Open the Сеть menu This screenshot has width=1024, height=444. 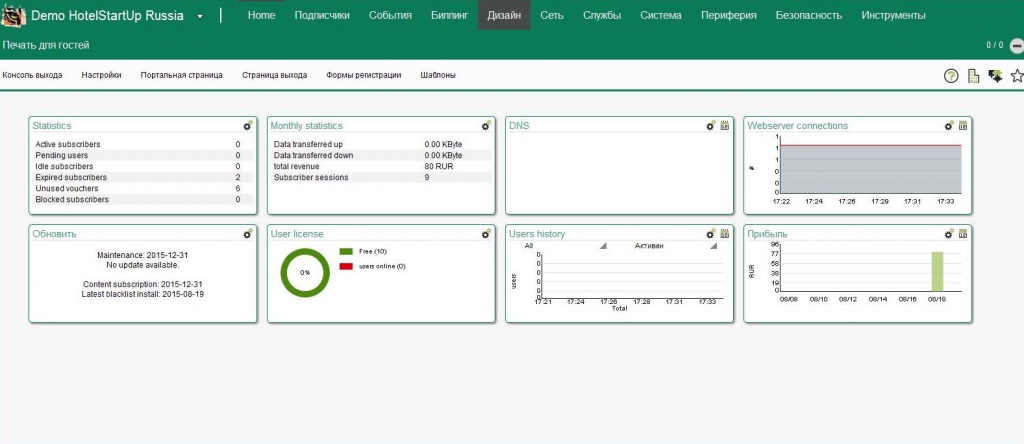click(x=552, y=15)
